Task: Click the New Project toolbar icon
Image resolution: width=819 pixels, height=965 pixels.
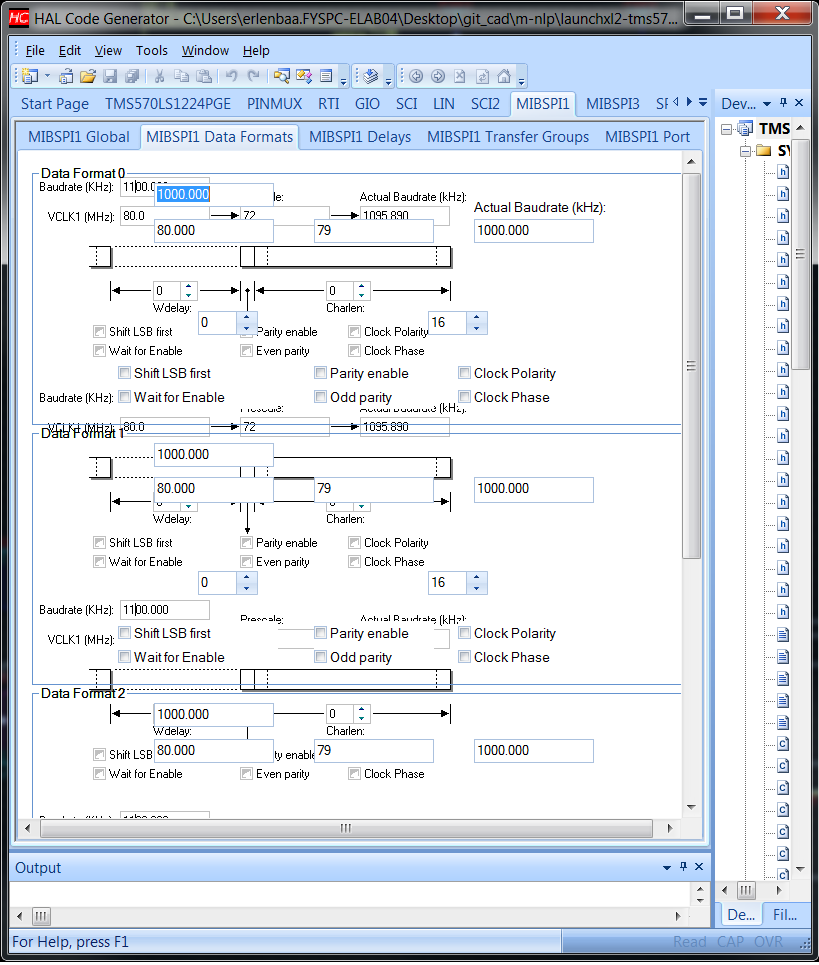Action: (30, 76)
